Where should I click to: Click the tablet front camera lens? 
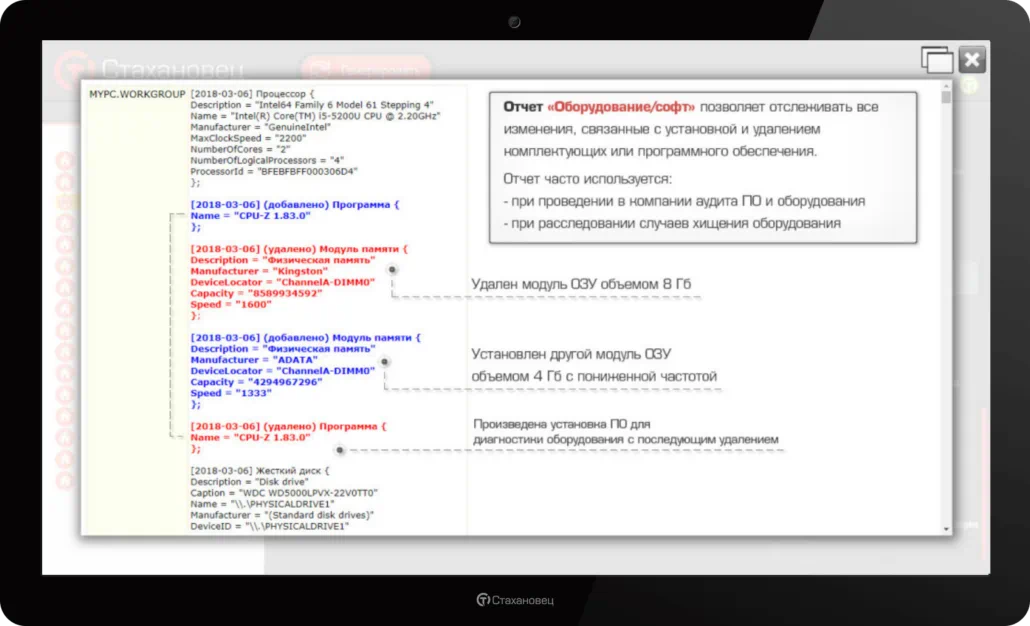click(x=514, y=21)
